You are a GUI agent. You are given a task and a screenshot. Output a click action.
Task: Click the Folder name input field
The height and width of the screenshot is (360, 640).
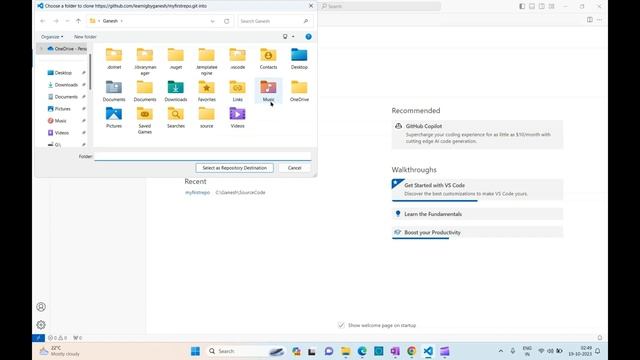click(x=202, y=156)
